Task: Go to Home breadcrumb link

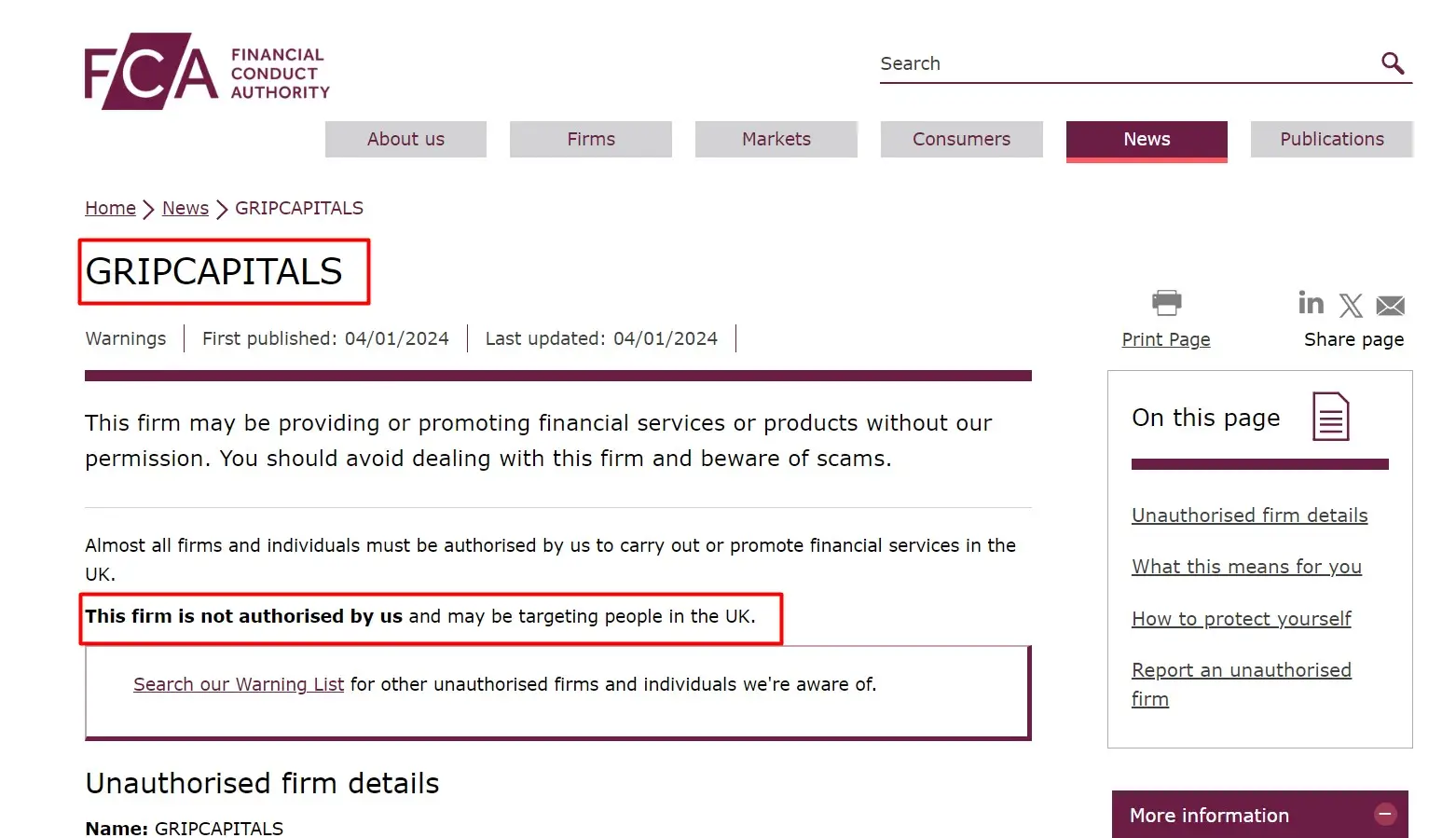Action: [110, 208]
